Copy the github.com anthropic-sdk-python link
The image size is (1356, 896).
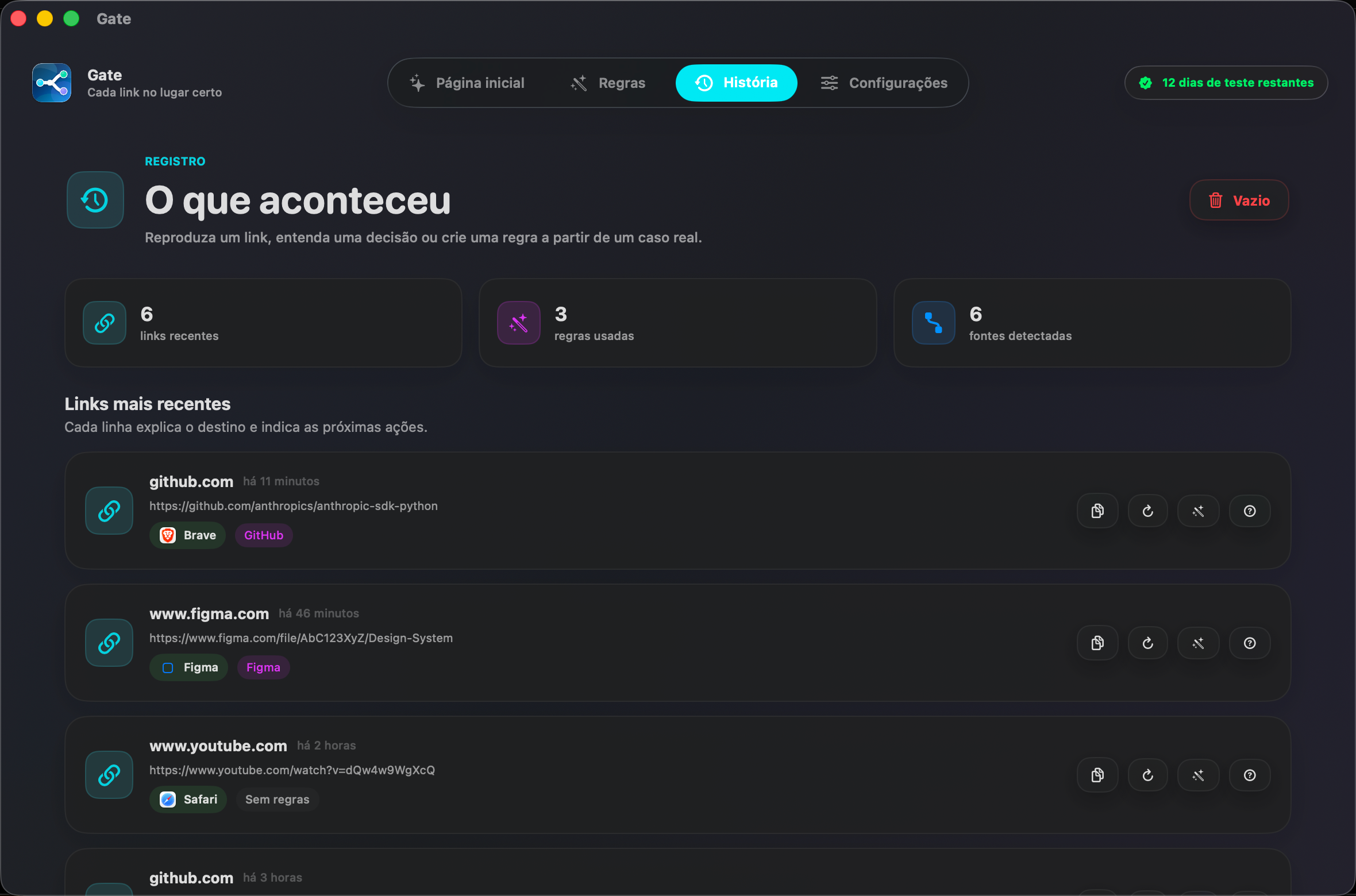[x=1097, y=511]
